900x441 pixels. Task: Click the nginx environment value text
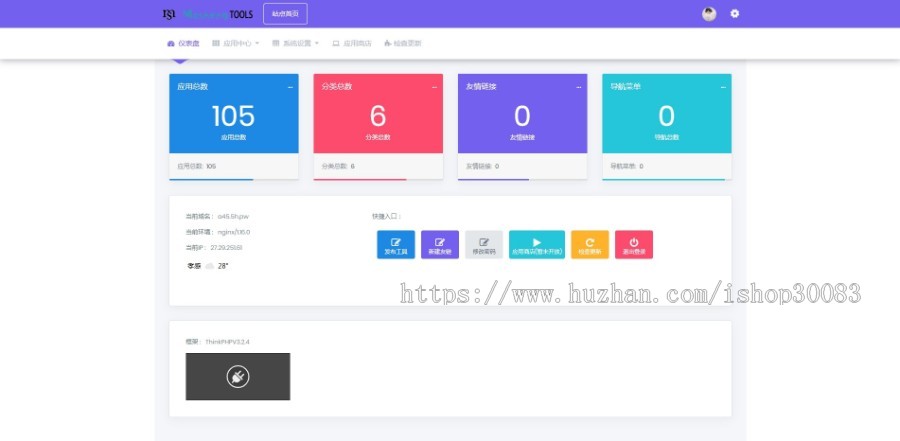pos(234,232)
